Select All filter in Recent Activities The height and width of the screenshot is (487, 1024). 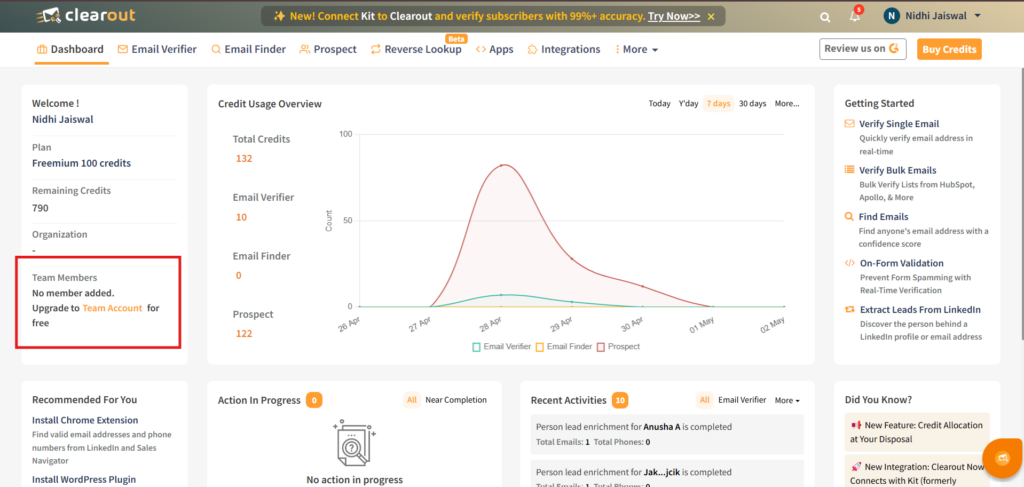pyautogui.click(x=705, y=400)
